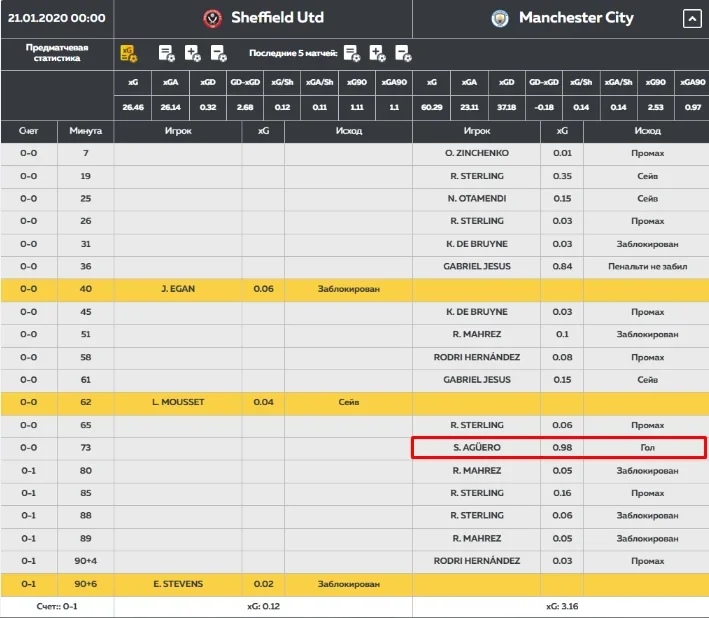Image resolution: width=709 pixels, height=618 pixels.
Task: Click the 'Минута' column header
Action: point(85,131)
